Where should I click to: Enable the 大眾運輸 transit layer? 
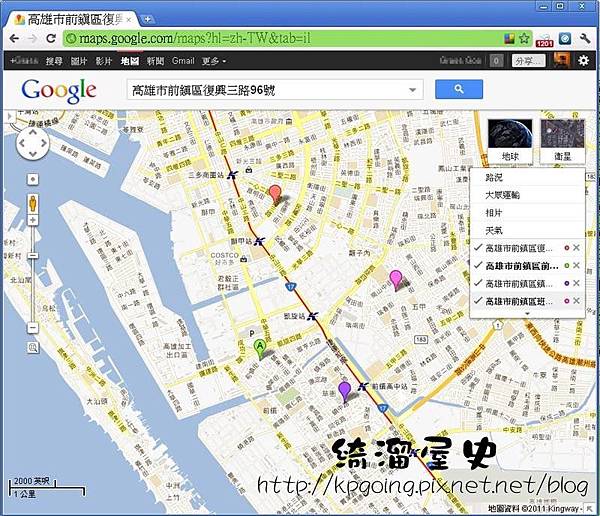527,195
